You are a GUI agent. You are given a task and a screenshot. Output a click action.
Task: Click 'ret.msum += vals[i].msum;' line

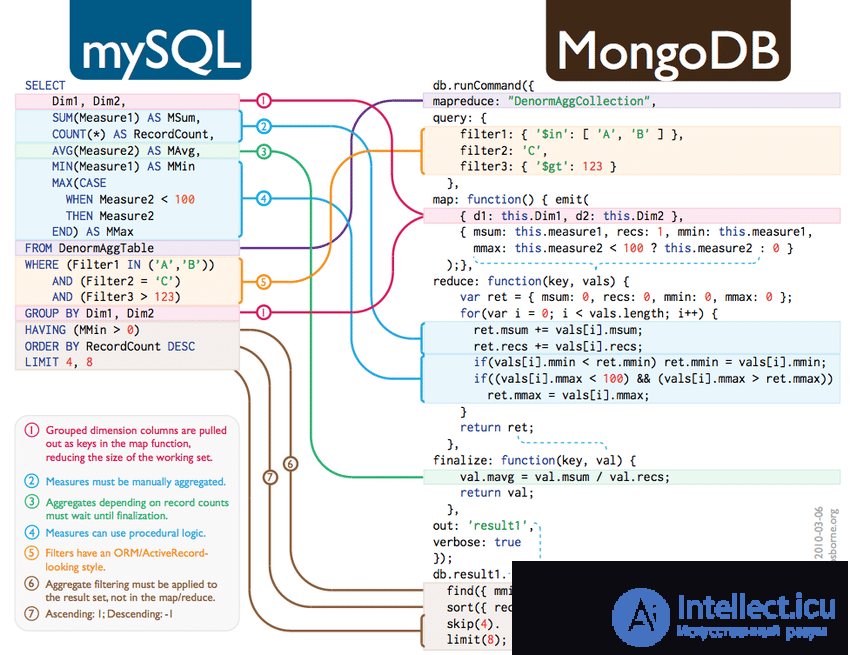pos(558,330)
